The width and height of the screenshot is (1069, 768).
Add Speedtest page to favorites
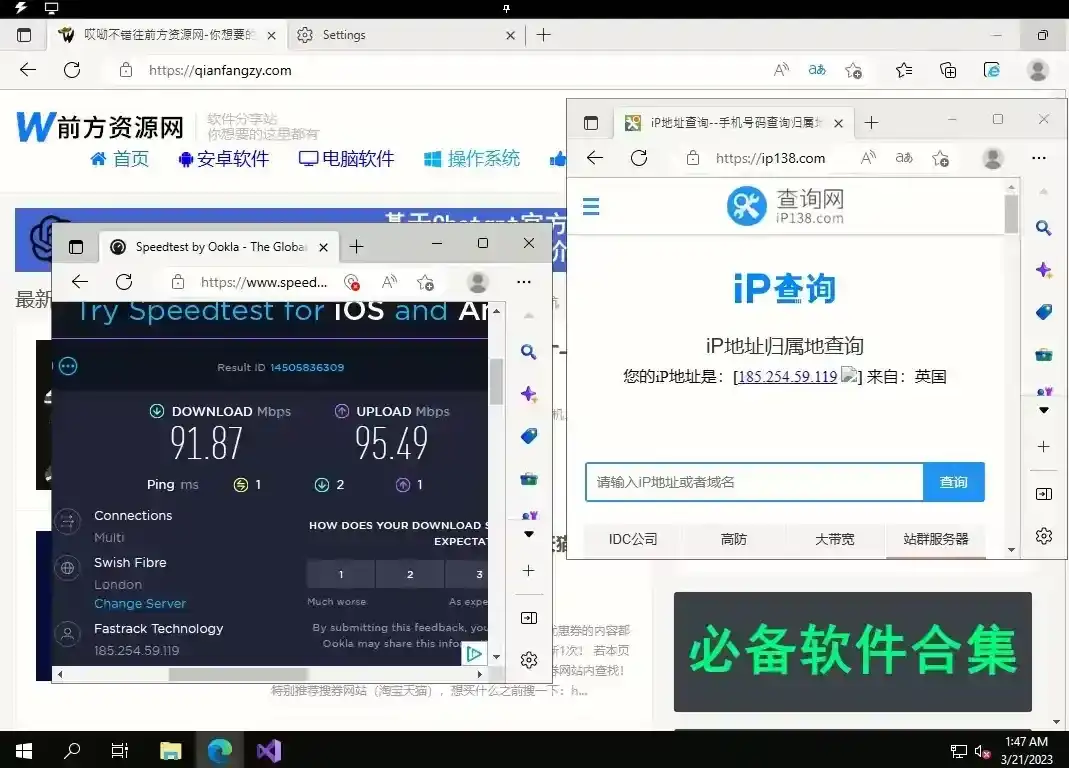click(425, 282)
